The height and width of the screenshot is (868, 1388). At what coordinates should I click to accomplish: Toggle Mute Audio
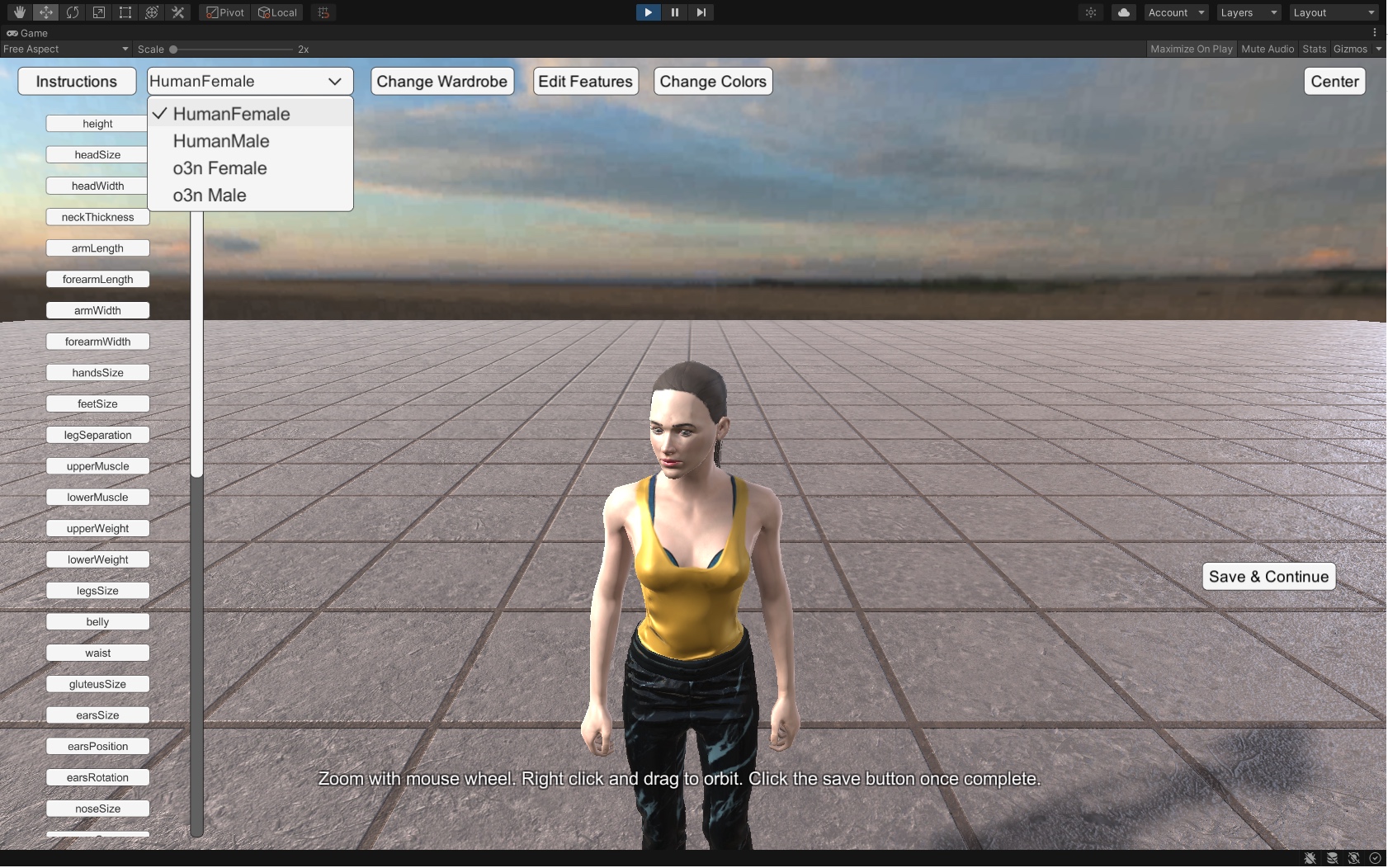tap(1268, 49)
